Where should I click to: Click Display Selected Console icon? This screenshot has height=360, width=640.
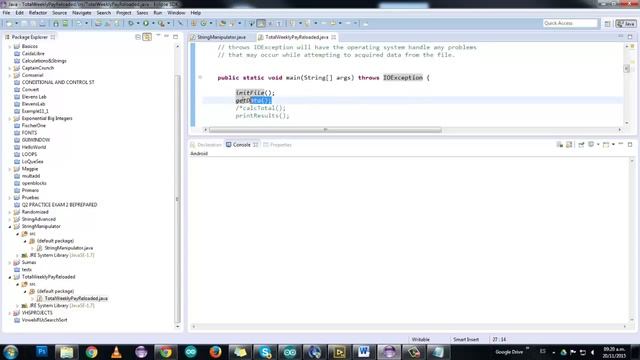pyautogui.click(x=591, y=144)
